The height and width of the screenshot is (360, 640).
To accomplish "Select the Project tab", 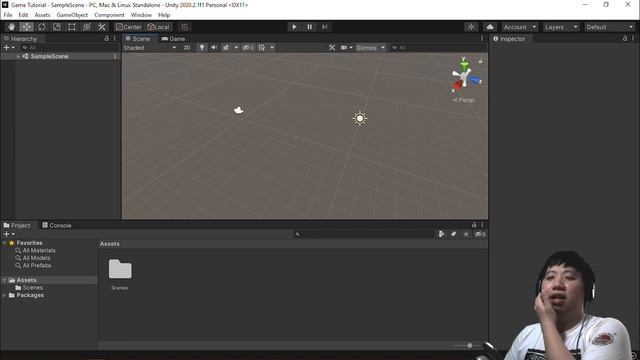I will 17,225.
